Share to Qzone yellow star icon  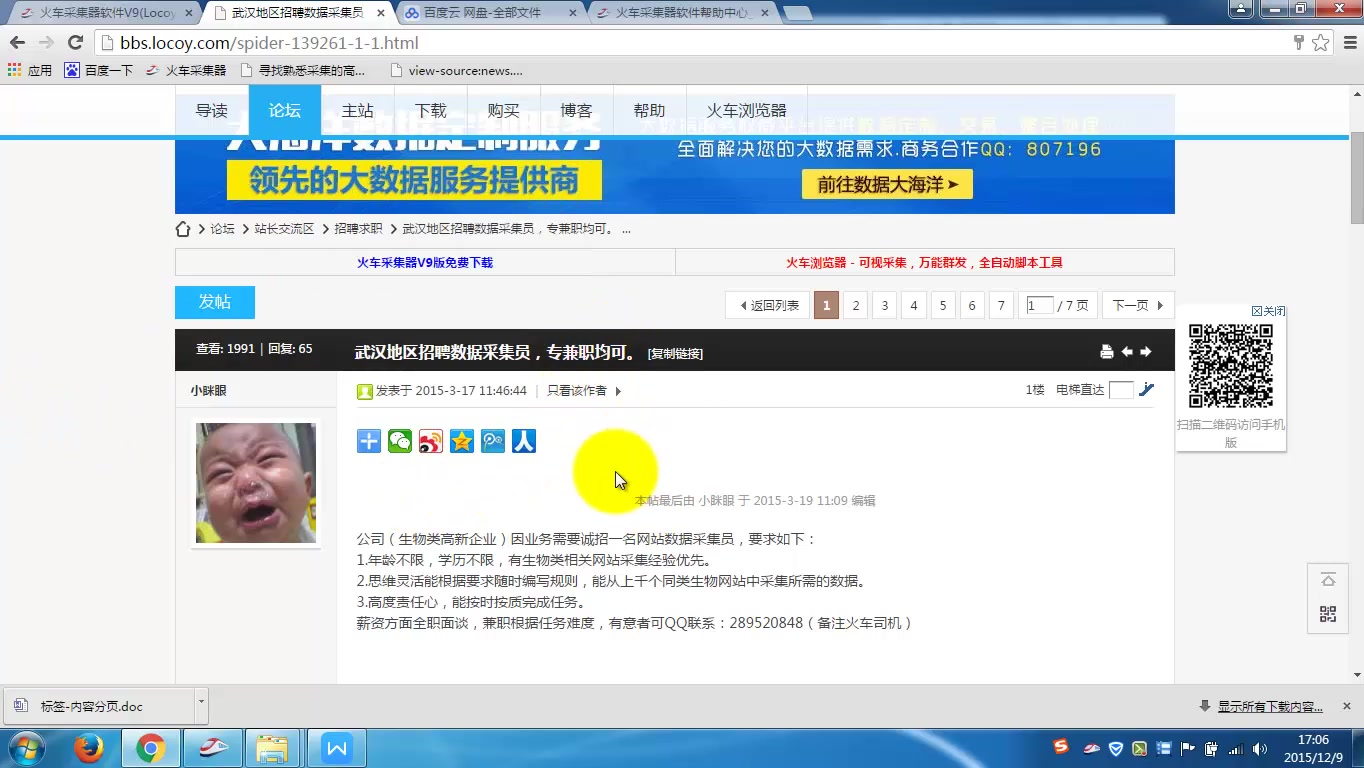tap(462, 441)
